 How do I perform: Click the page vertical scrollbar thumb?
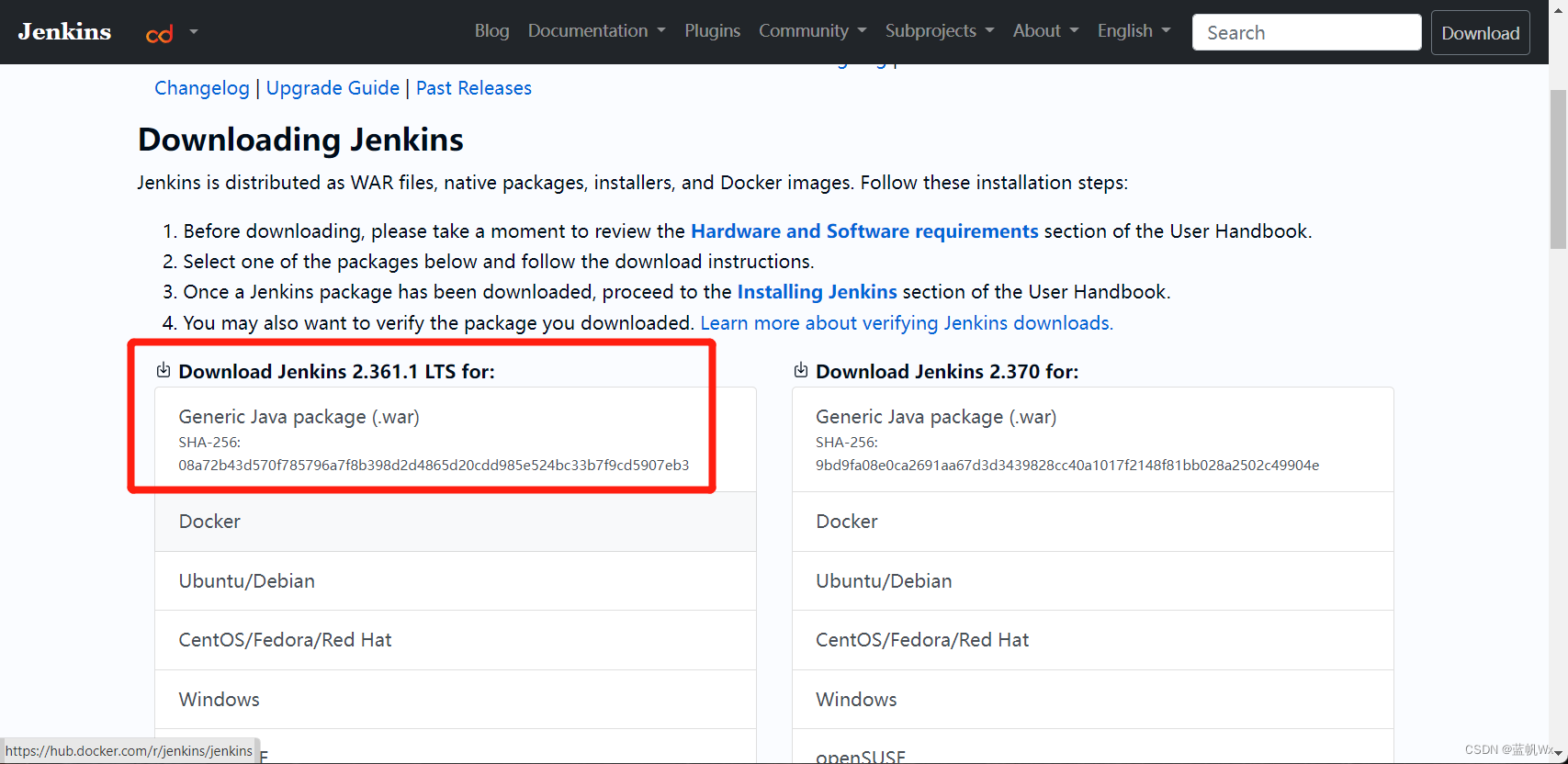pyautogui.click(x=1558, y=170)
